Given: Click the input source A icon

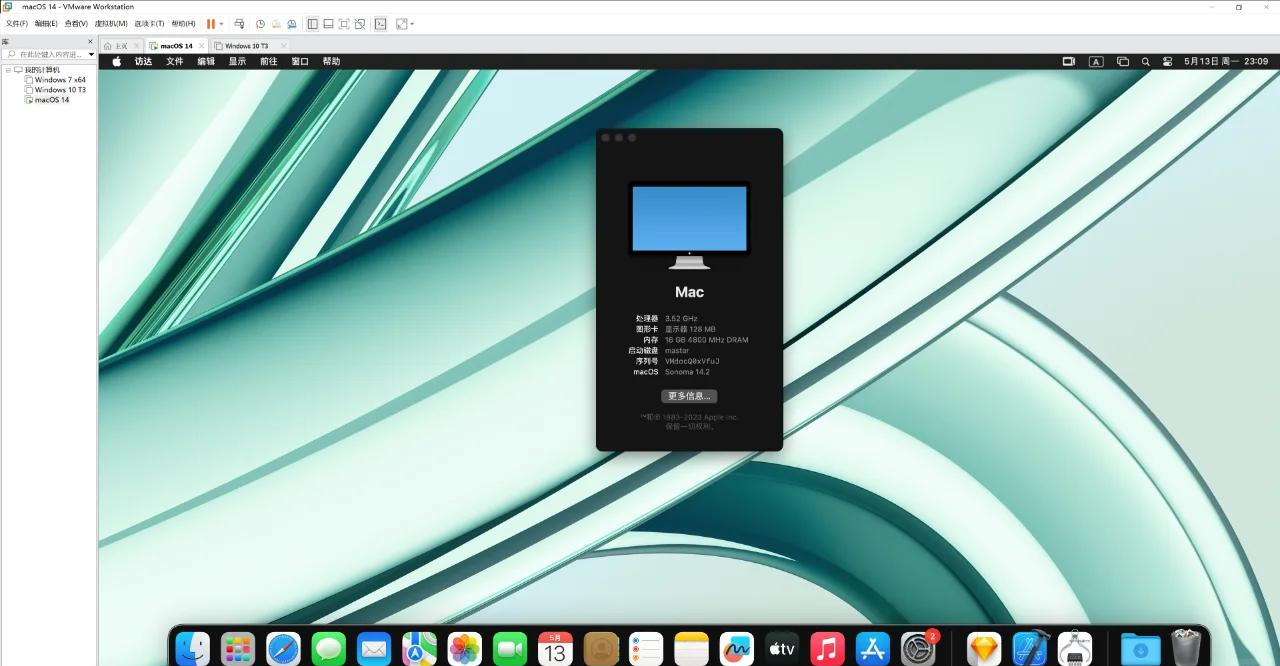Looking at the screenshot, I should (x=1096, y=61).
